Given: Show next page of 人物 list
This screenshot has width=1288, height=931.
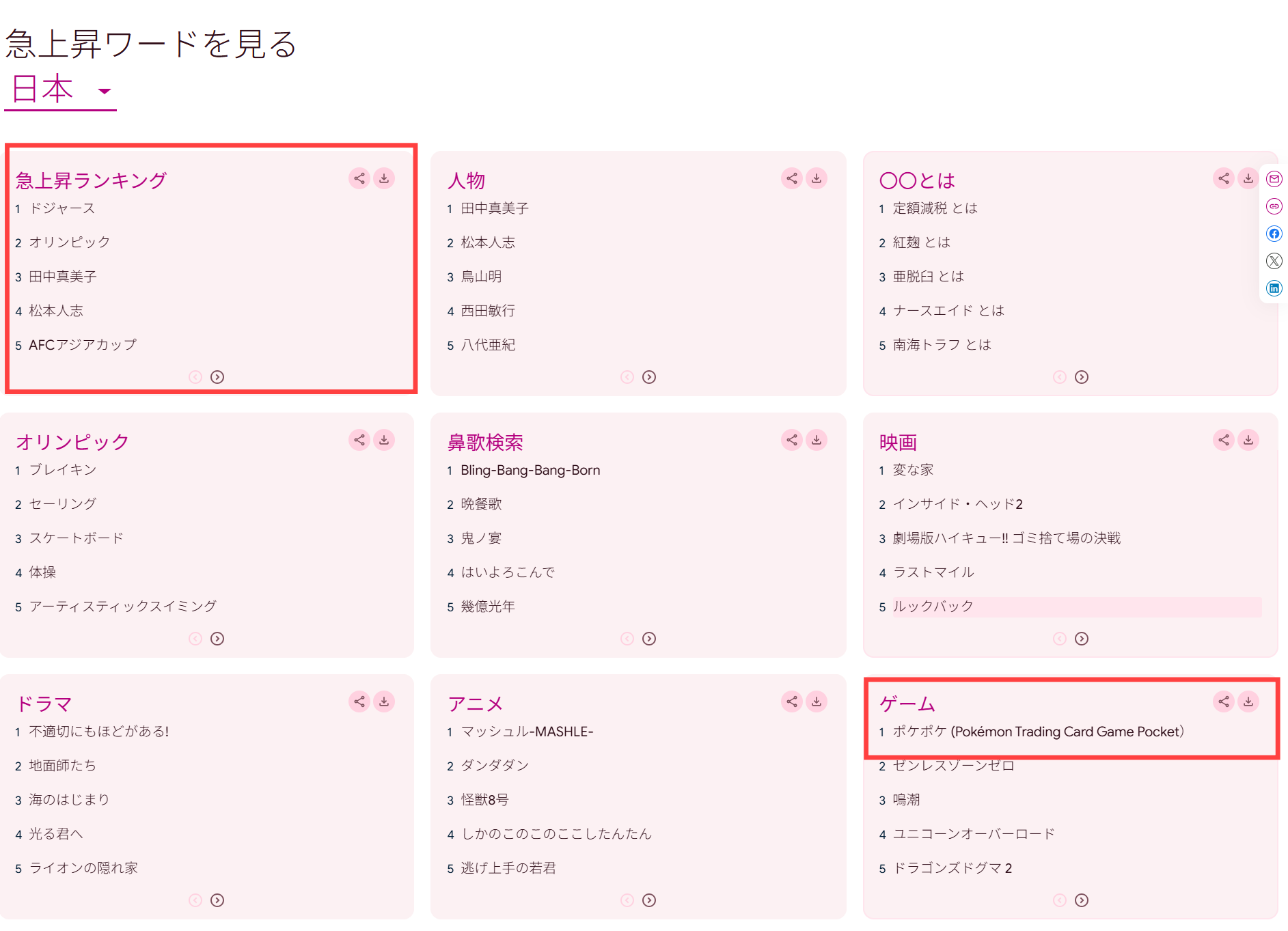Looking at the screenshot, I should (649, 377).
